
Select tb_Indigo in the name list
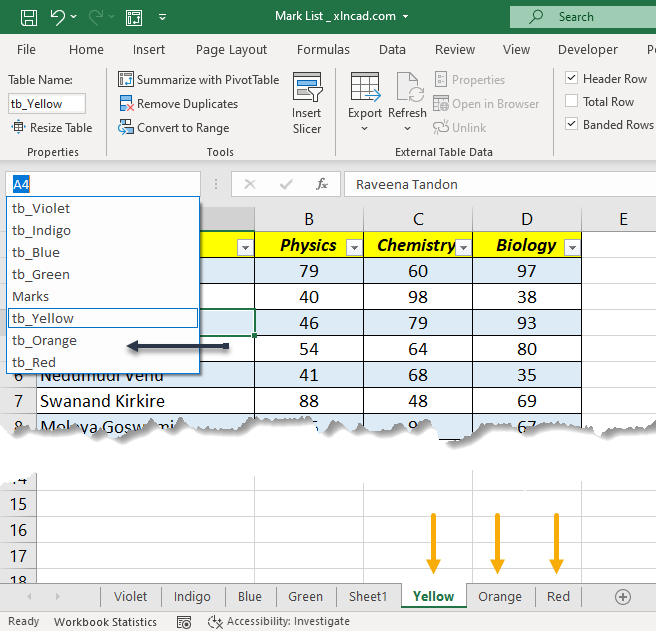coord(103,231)
